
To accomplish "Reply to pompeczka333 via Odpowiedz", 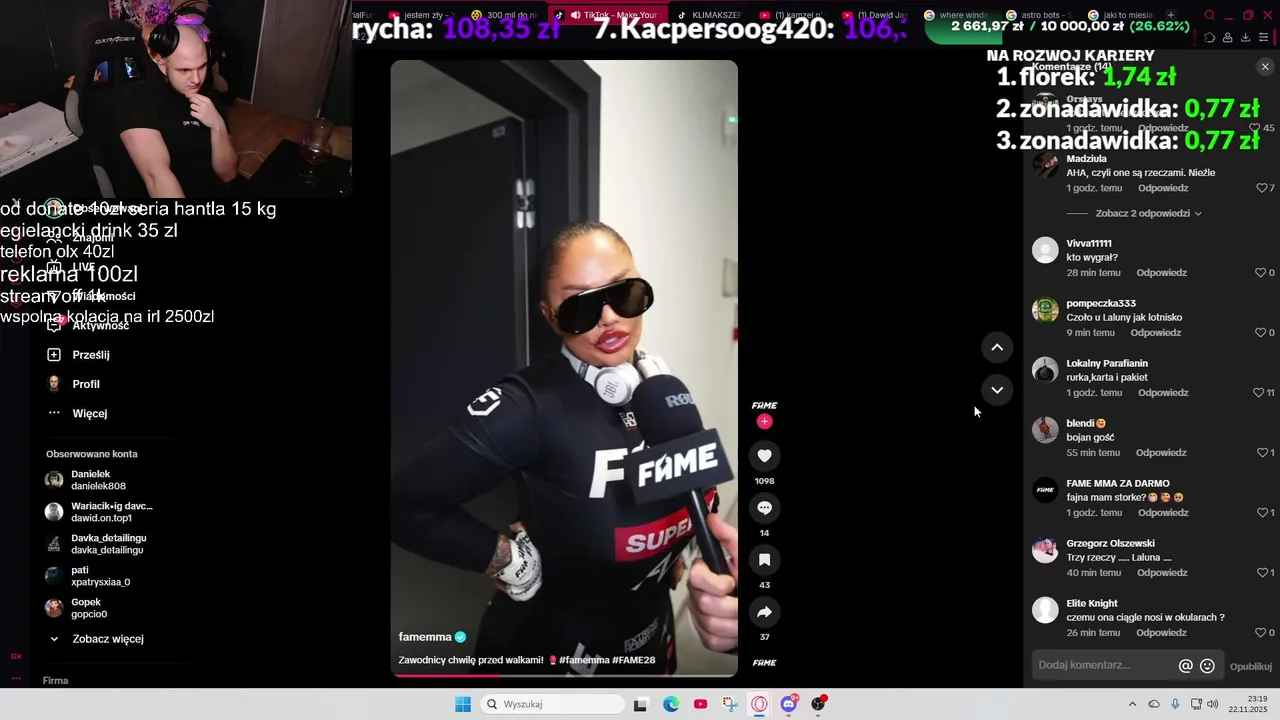I will 1156,332.
